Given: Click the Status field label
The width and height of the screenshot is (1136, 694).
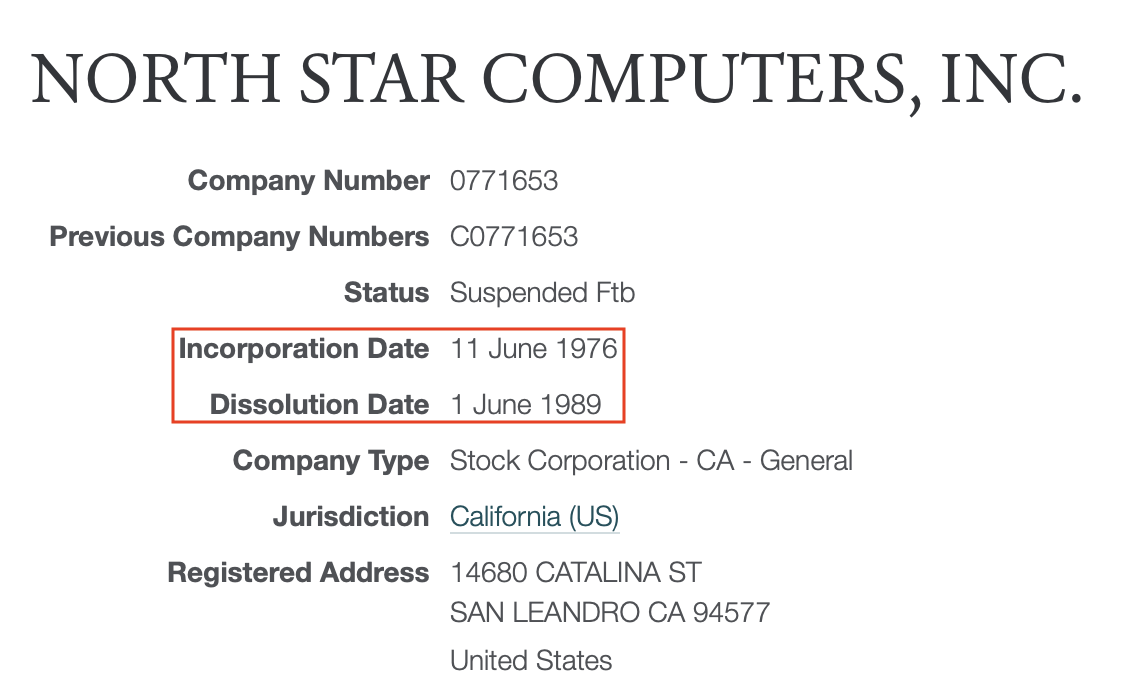Looking at the screenshot, I should (386, 293).
